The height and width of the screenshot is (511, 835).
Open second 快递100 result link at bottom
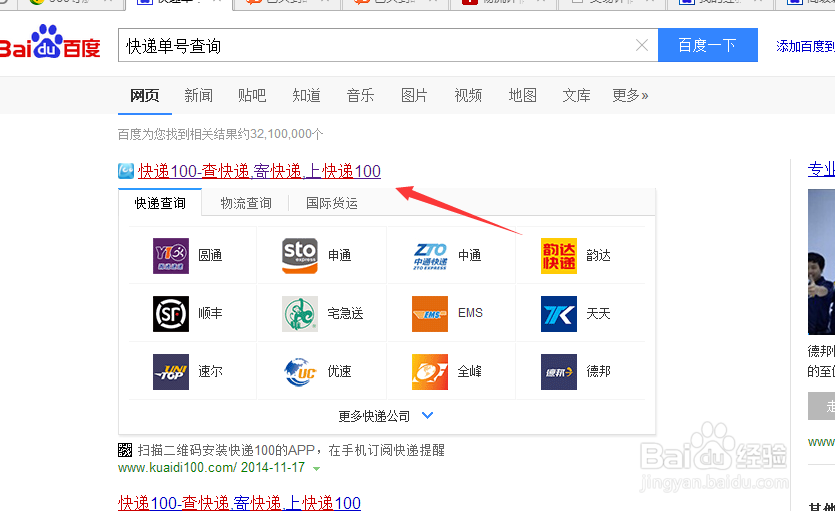(x=239, y=502)
